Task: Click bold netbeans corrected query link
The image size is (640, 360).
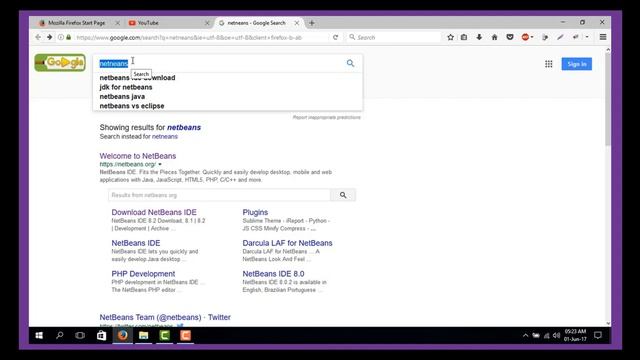Action: click(184, 127)
